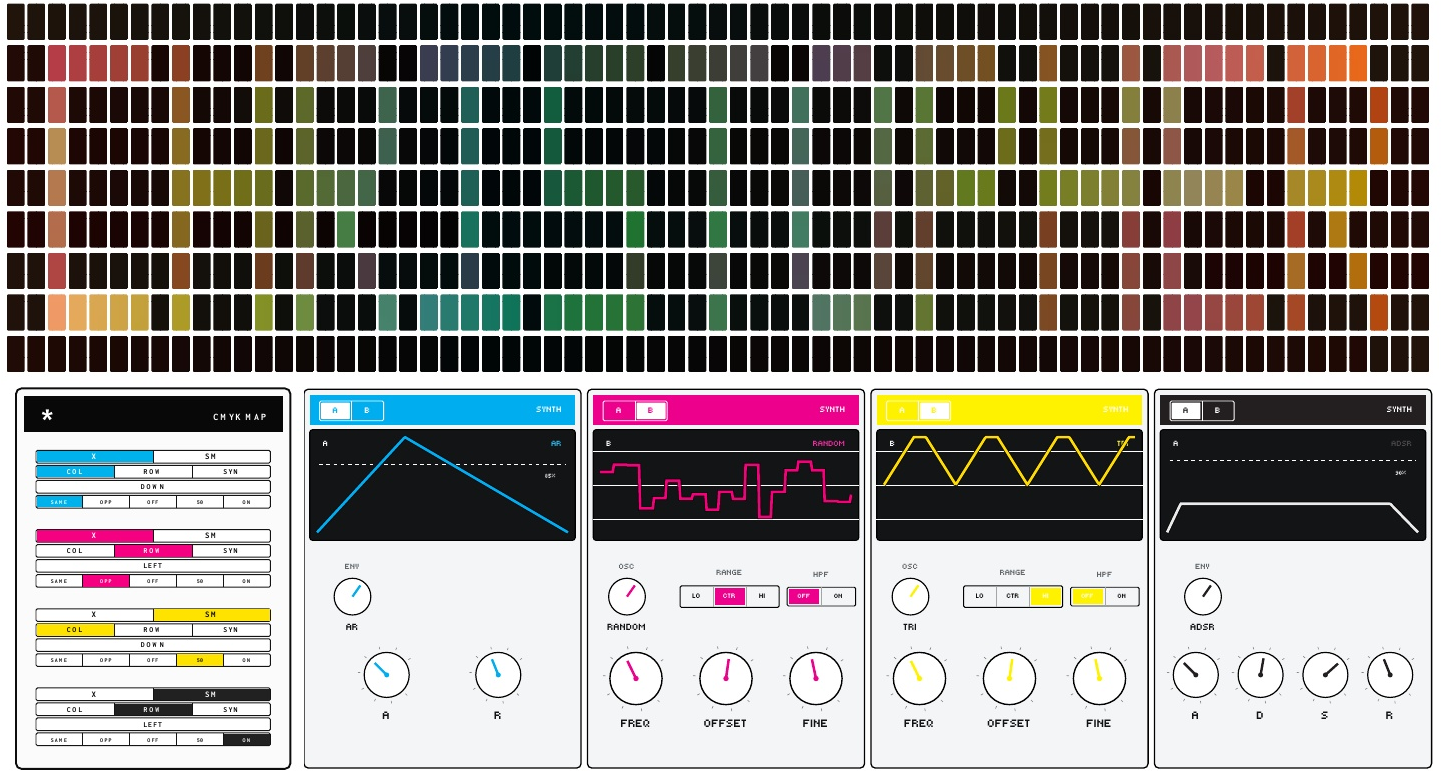Set magenta RANGE to LO
1442x771 pixels.
click(696, 596)
